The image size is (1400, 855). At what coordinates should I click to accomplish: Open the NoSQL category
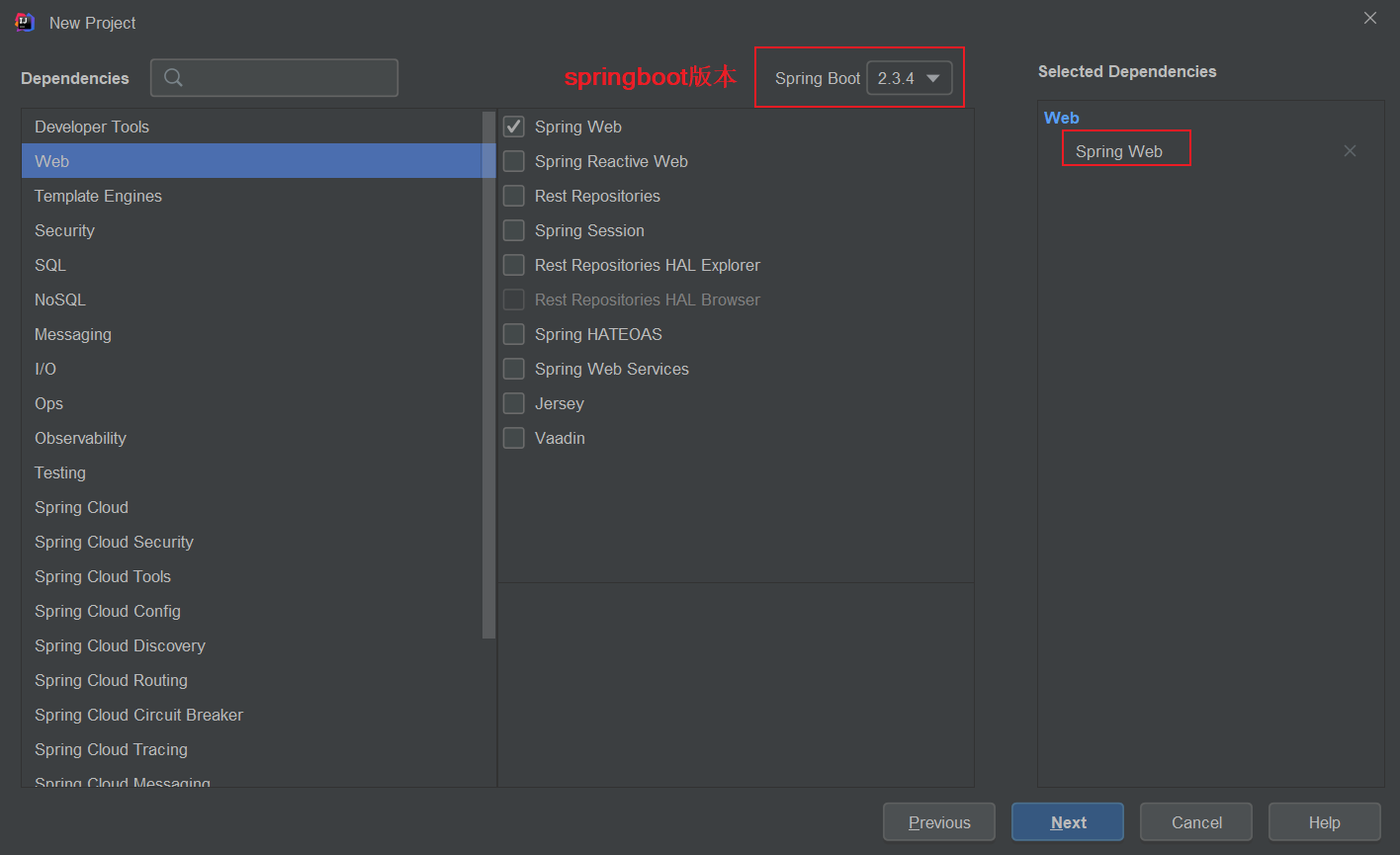coord(252,299)
